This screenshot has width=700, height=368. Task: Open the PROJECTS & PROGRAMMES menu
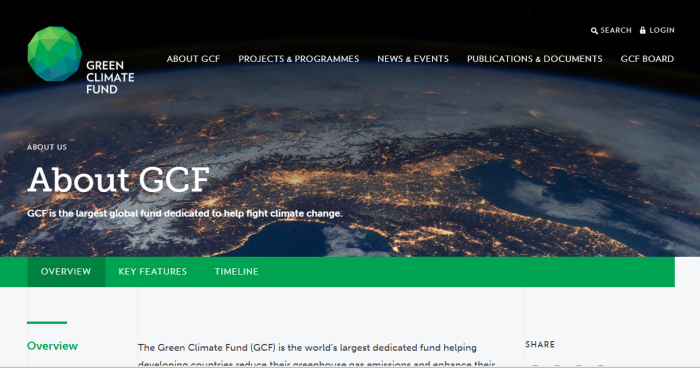(299, 59)
